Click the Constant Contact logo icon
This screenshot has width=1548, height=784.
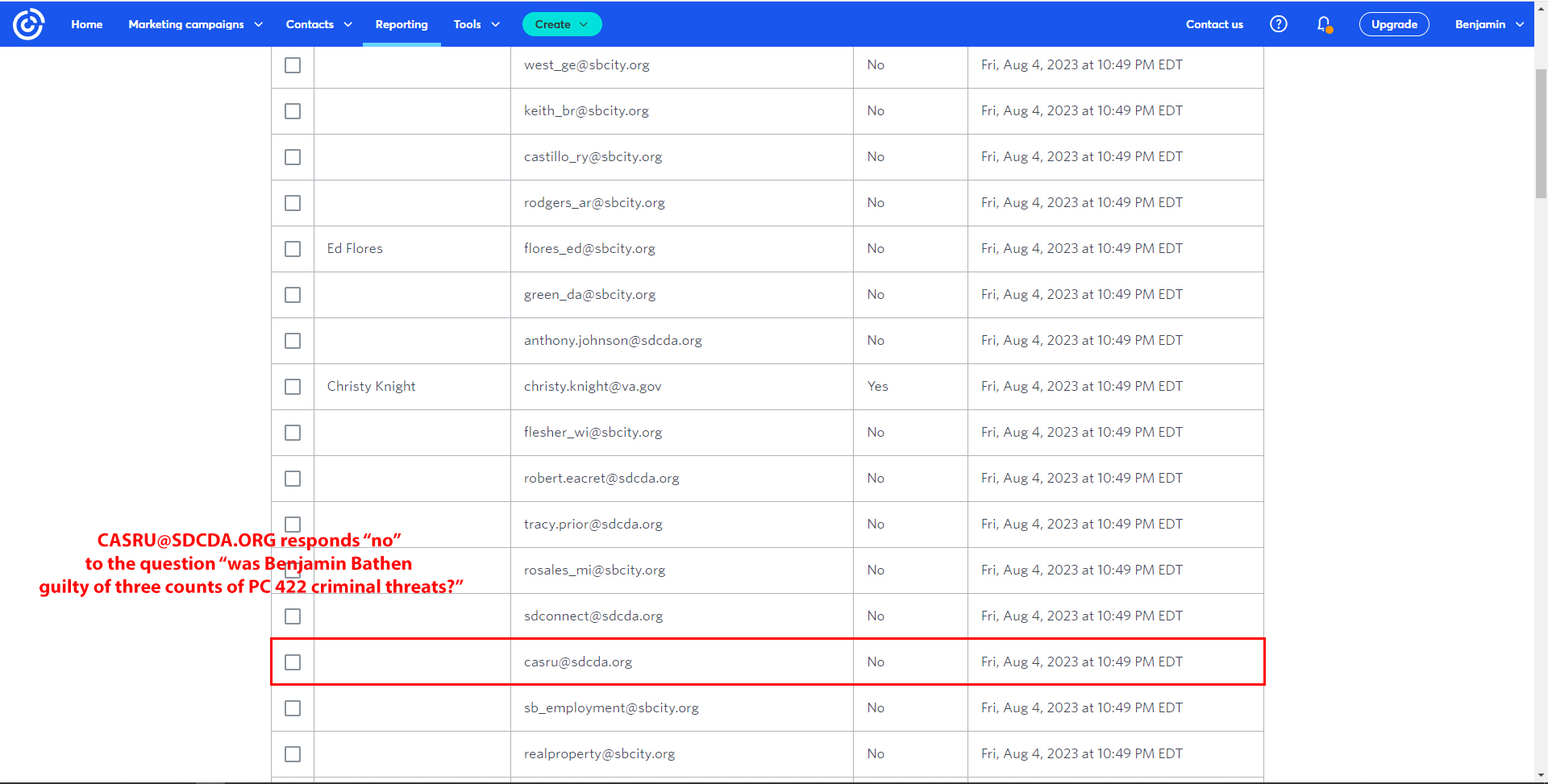point(28,24)
